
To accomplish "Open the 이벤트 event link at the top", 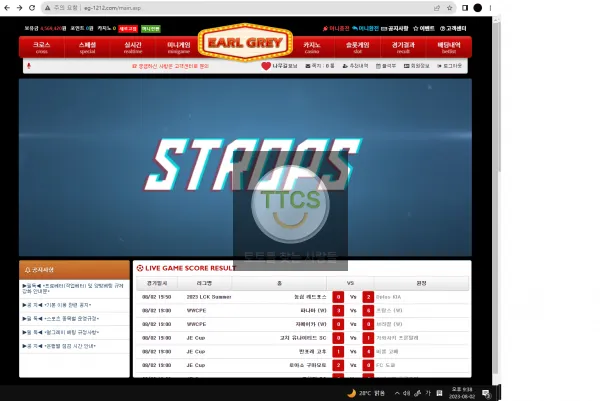I will tap(424, 28).
